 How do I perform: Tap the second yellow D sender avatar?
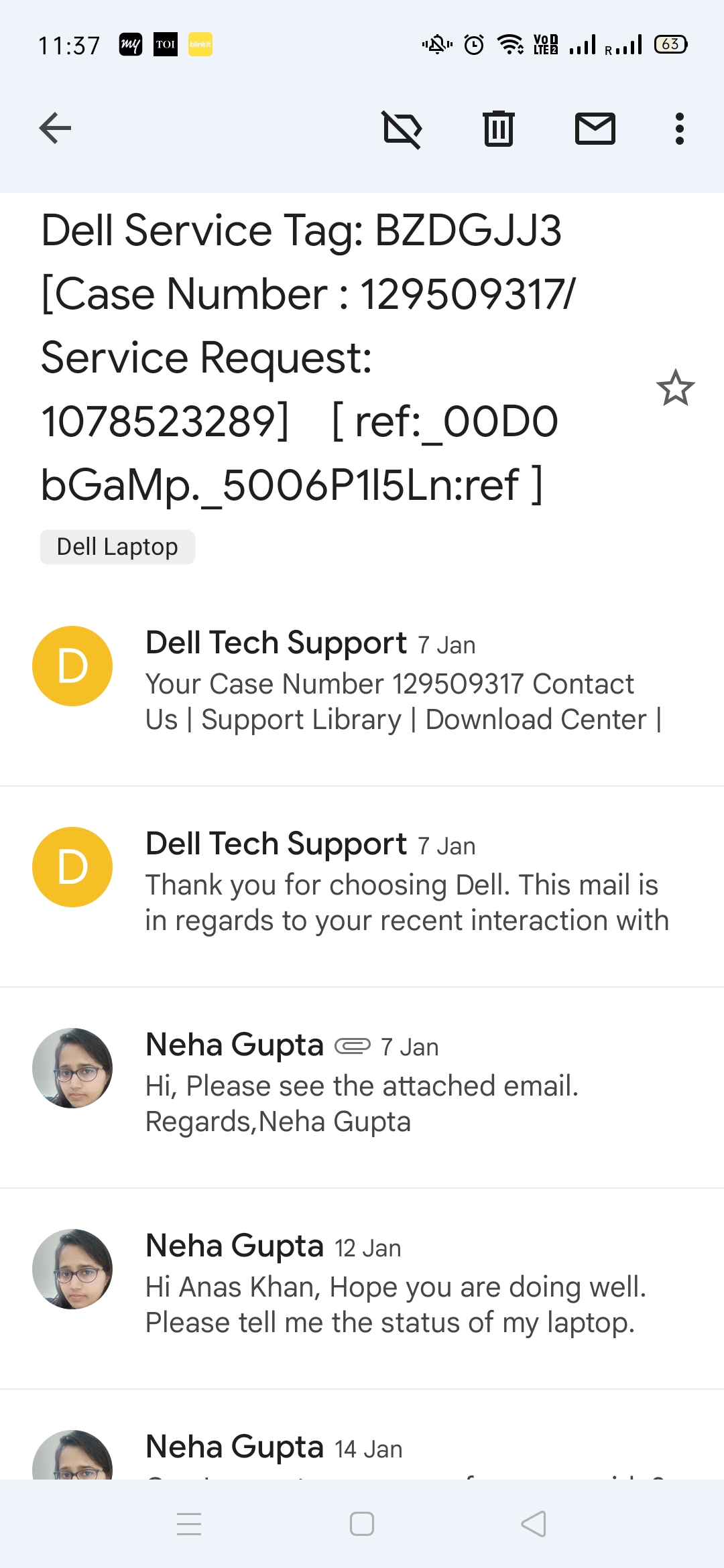pos(72,867)
